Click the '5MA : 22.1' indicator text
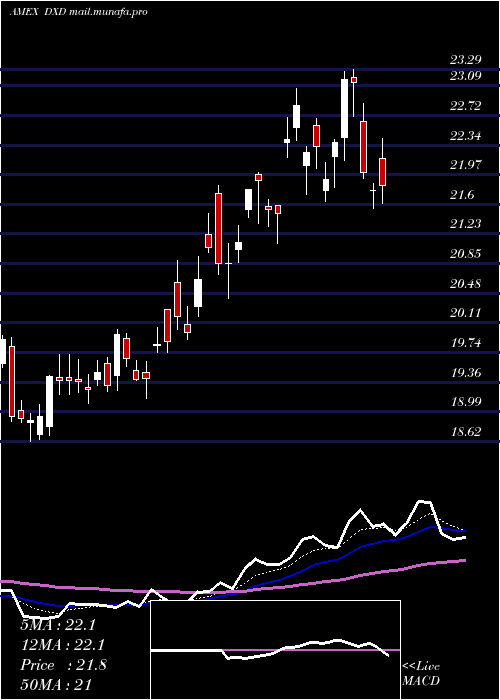 (58, 625)
